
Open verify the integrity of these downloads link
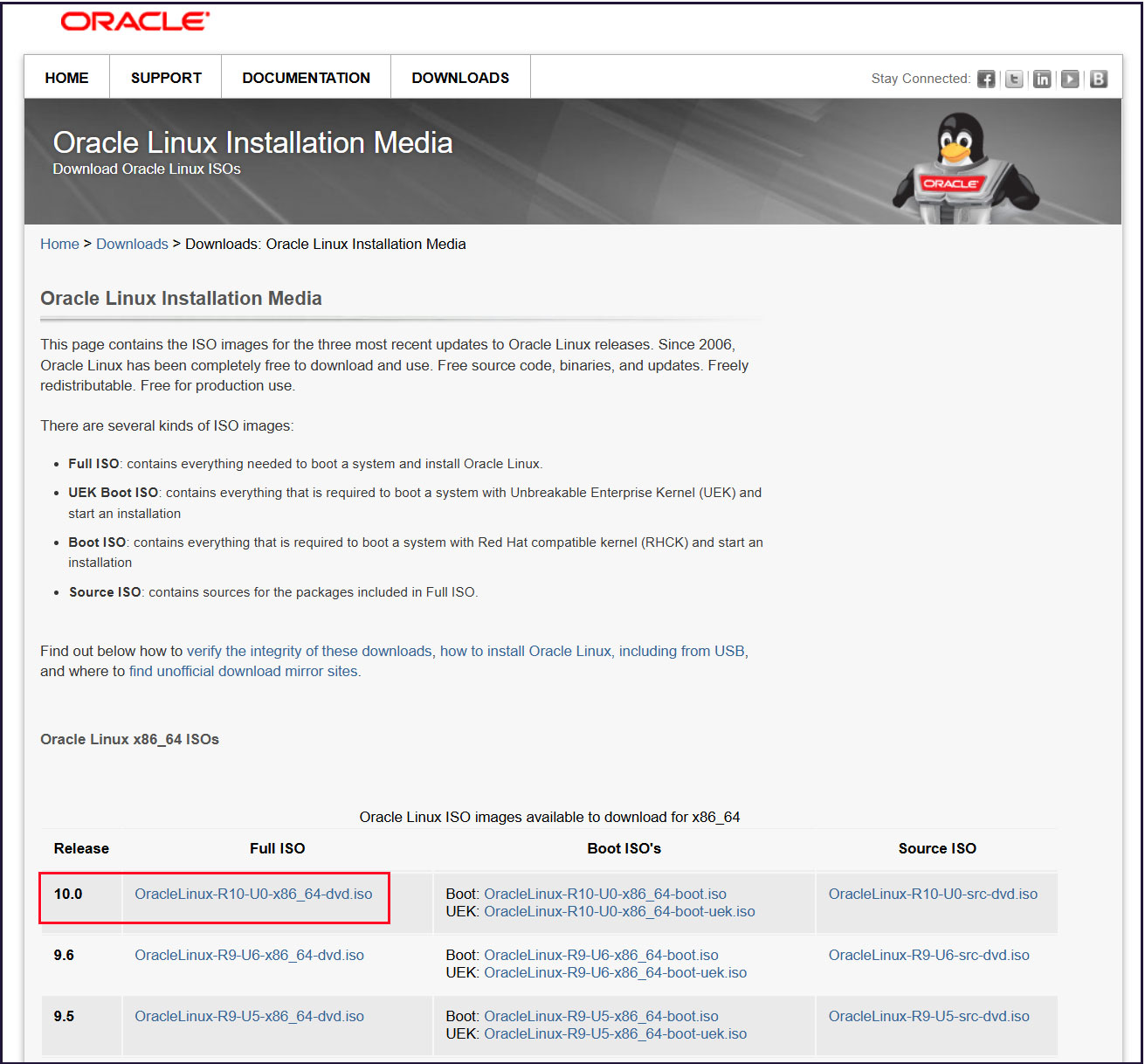click(309, 651)
